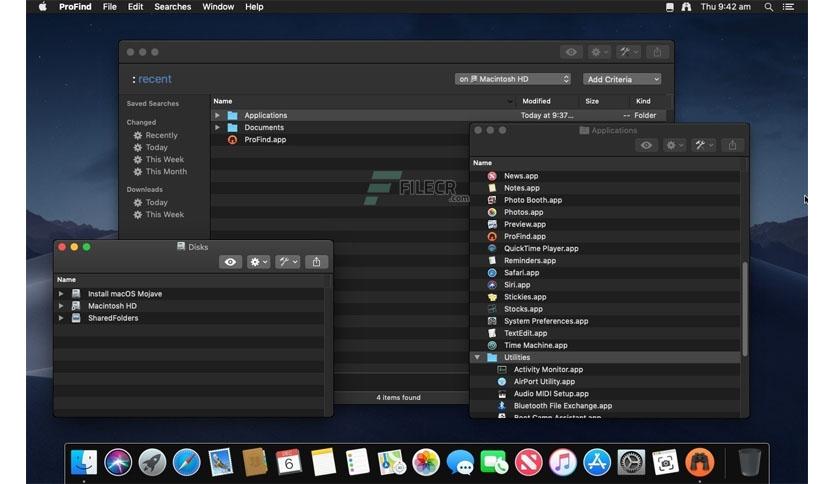836x484 pixels.
Task: Sort by Modified column header
Action: point(536,101)
